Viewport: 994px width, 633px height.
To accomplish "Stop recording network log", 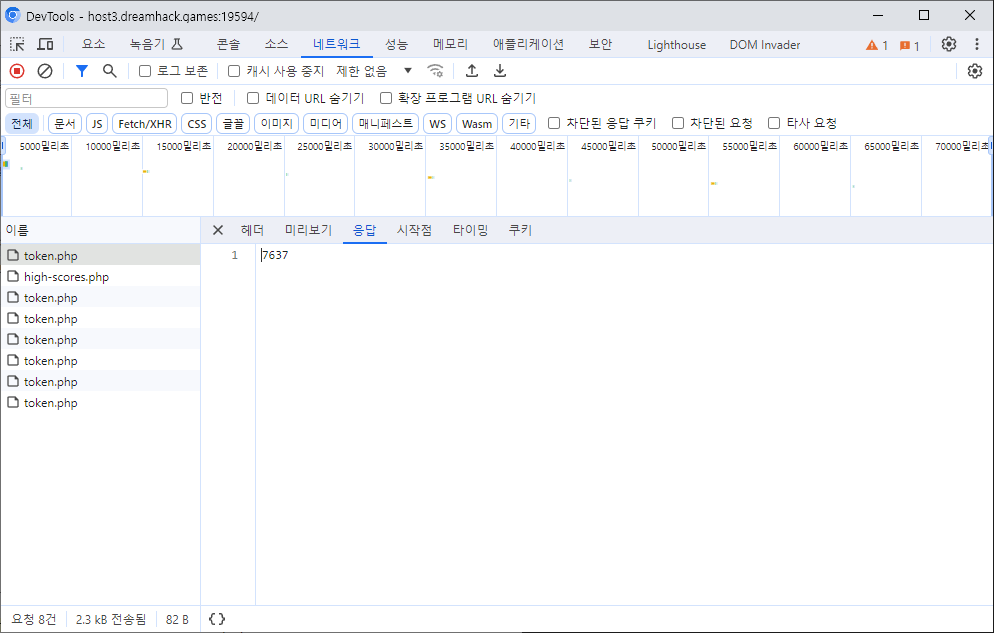I will point(17,71).
